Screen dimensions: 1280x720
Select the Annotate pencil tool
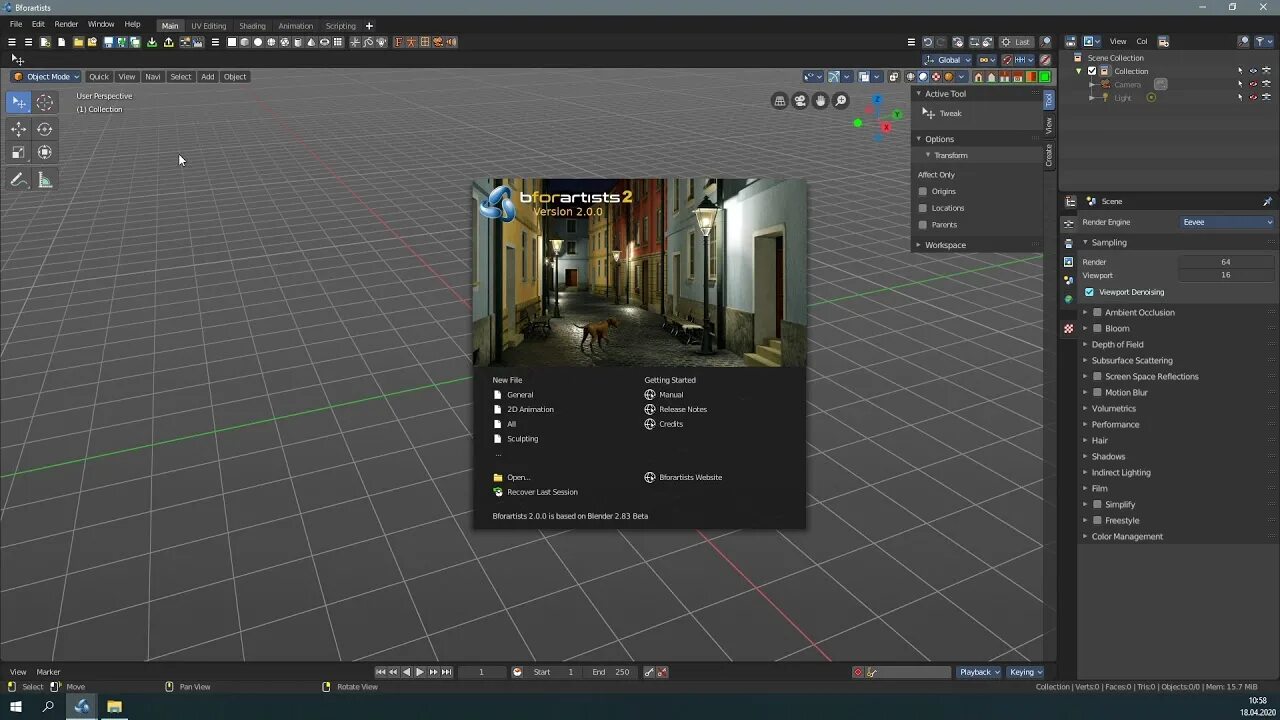point(19,180)
